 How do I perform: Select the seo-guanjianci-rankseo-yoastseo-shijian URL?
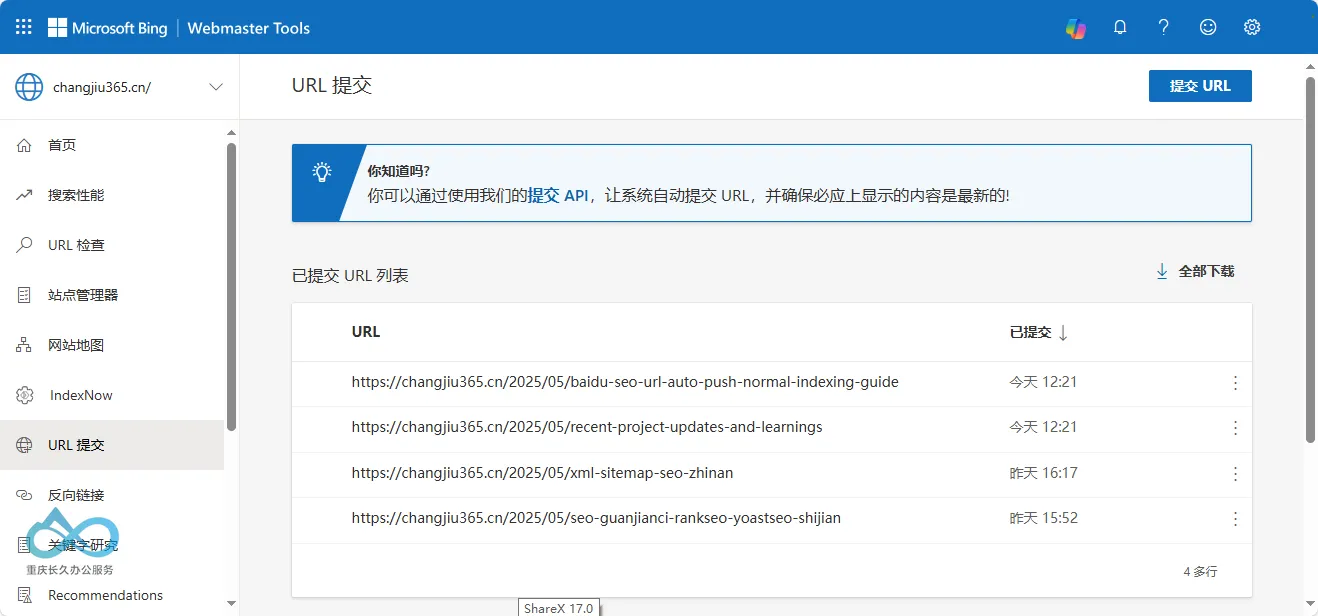596,518
